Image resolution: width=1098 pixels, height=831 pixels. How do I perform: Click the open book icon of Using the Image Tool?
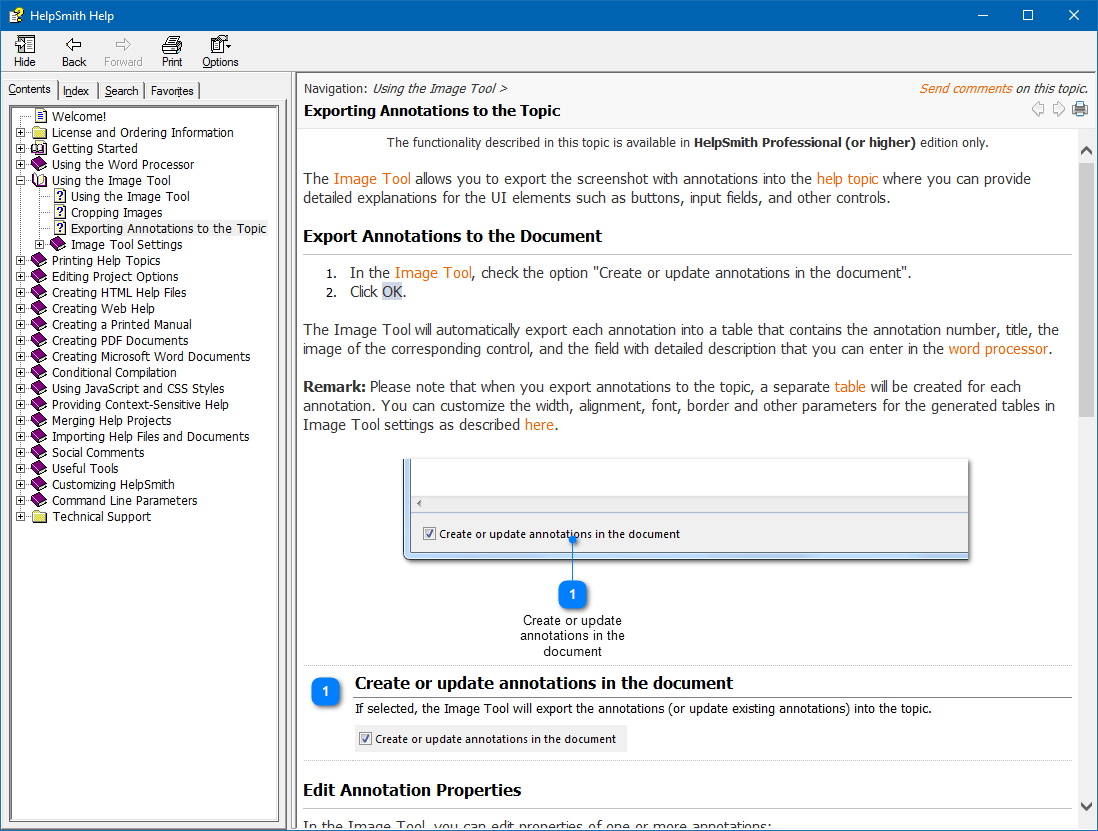[40, 181]
